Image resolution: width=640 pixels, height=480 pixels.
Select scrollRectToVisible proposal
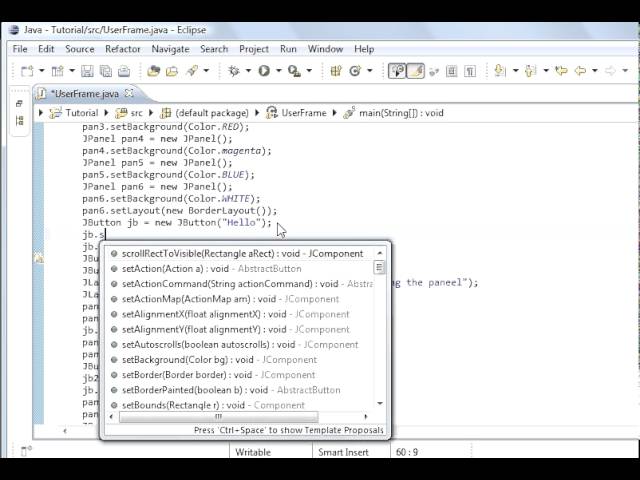click(x=241, y=253)
